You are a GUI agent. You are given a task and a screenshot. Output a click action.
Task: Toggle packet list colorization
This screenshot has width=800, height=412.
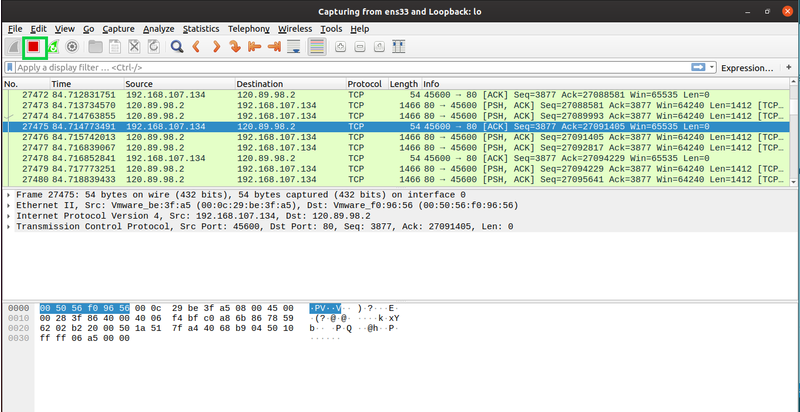pos(317,46)
